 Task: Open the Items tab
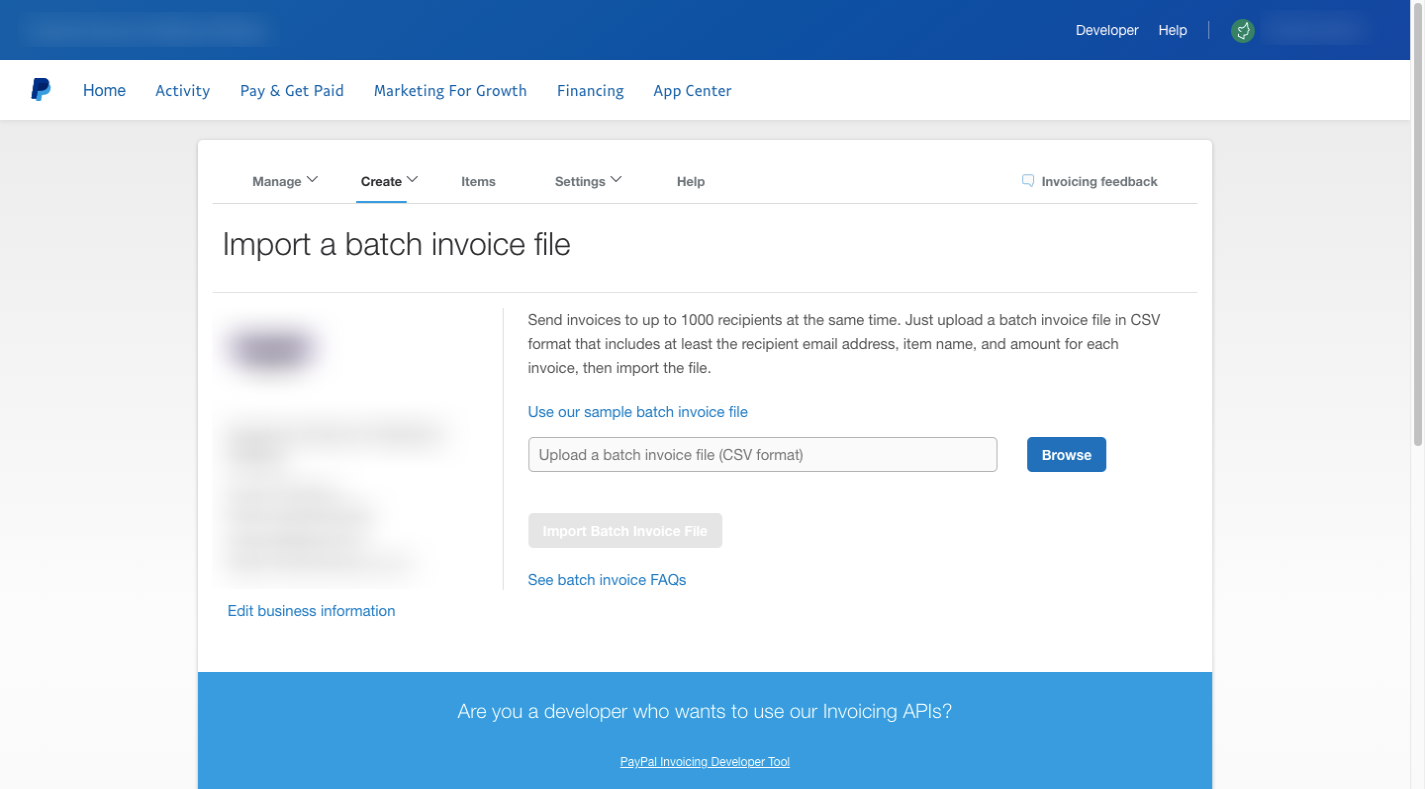pyautogui.click(x=478, y=181)
